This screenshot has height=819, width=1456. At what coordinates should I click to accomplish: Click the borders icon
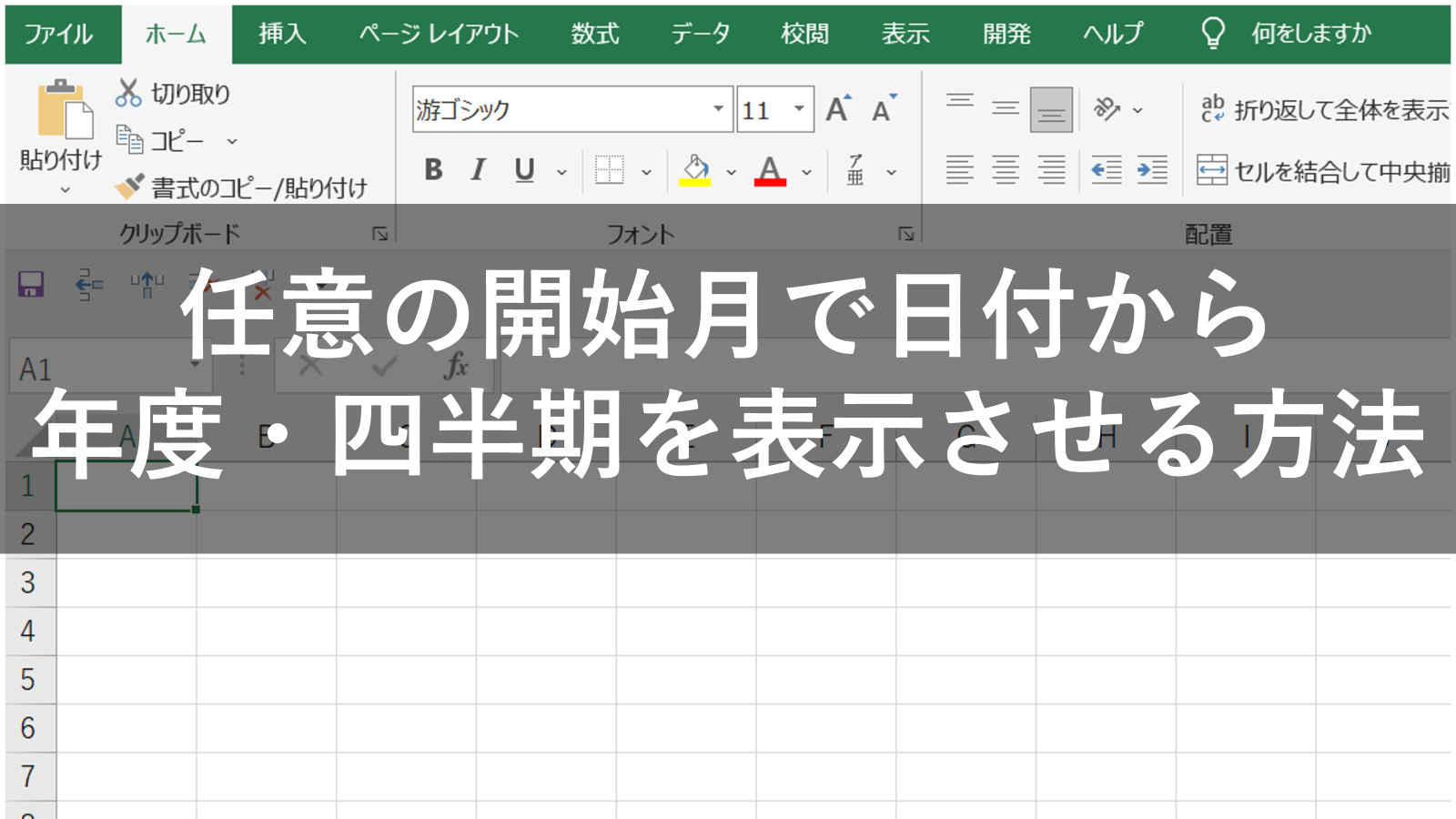click(x=610, y=170)
